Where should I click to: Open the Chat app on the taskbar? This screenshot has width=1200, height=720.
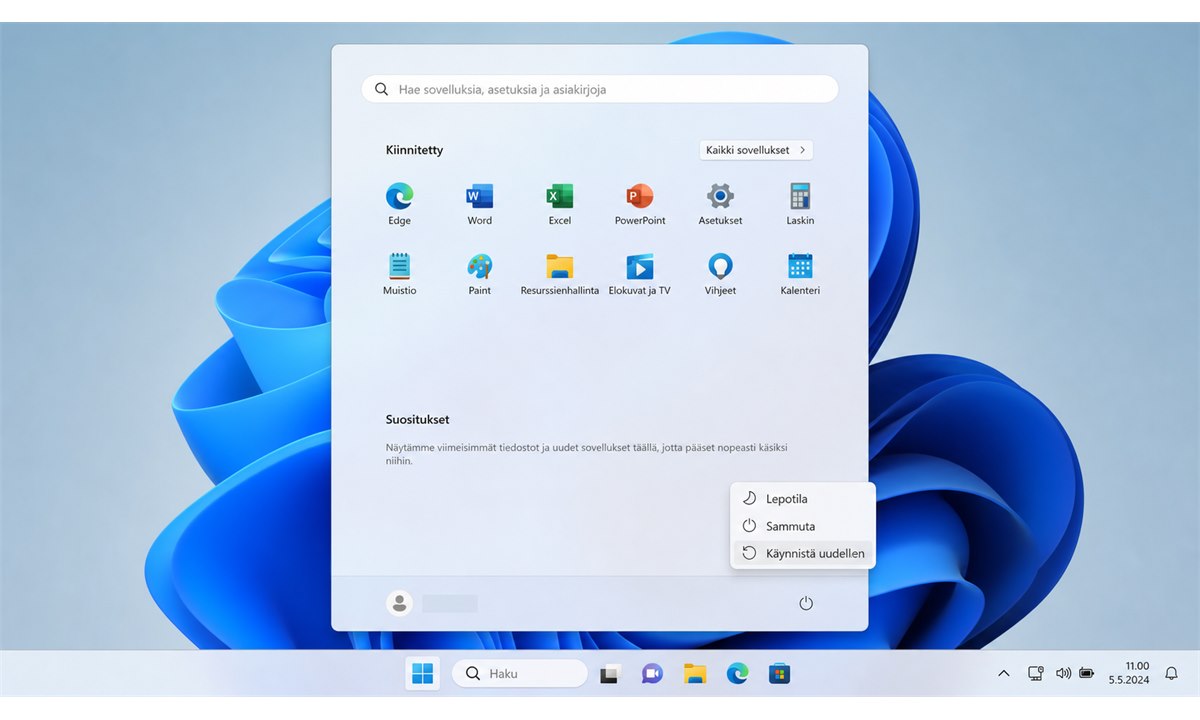point(652,674)
